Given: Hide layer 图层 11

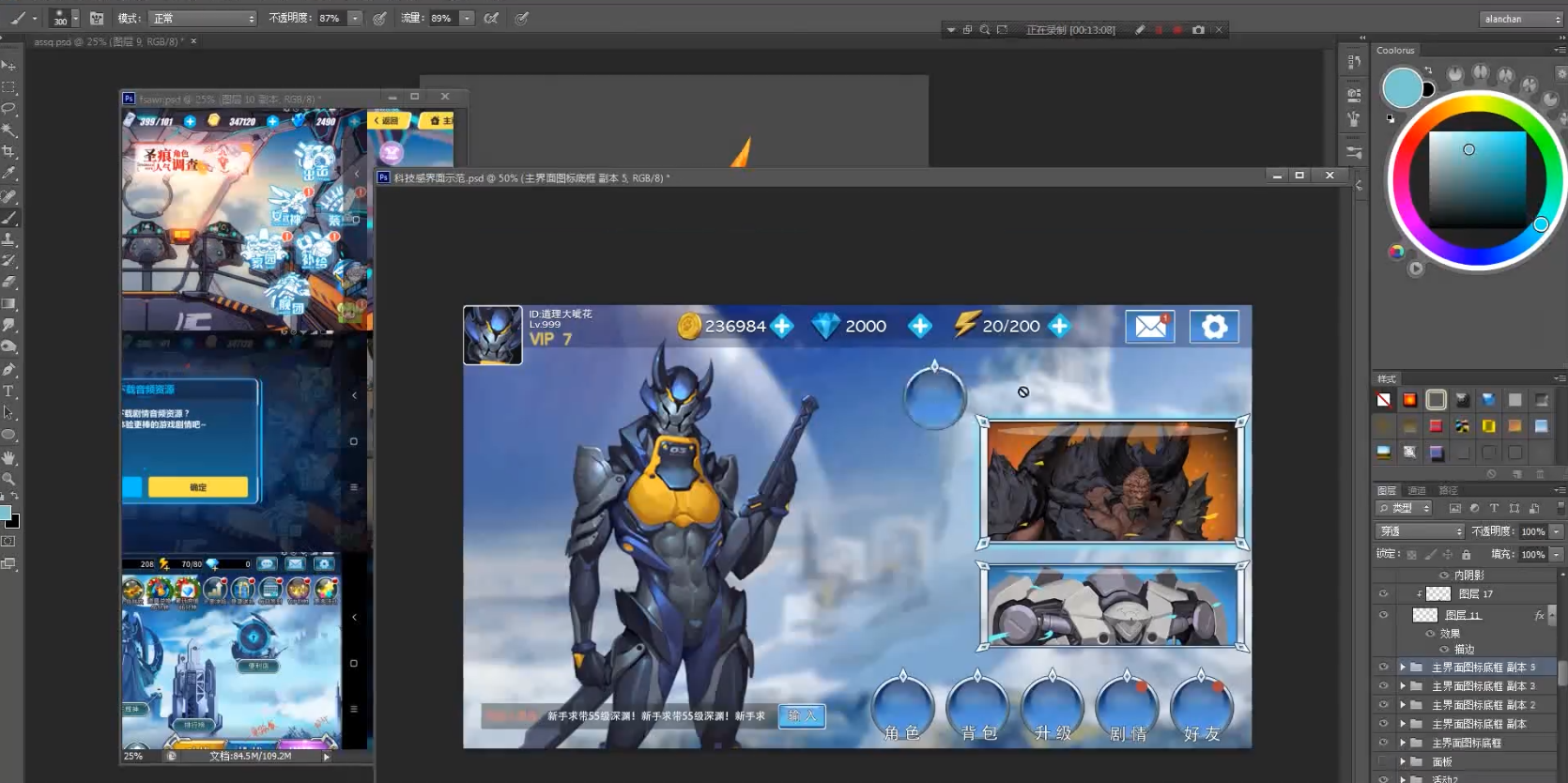Looking at the screenshot, I should pyautogui.click(x=1383, y=615).
